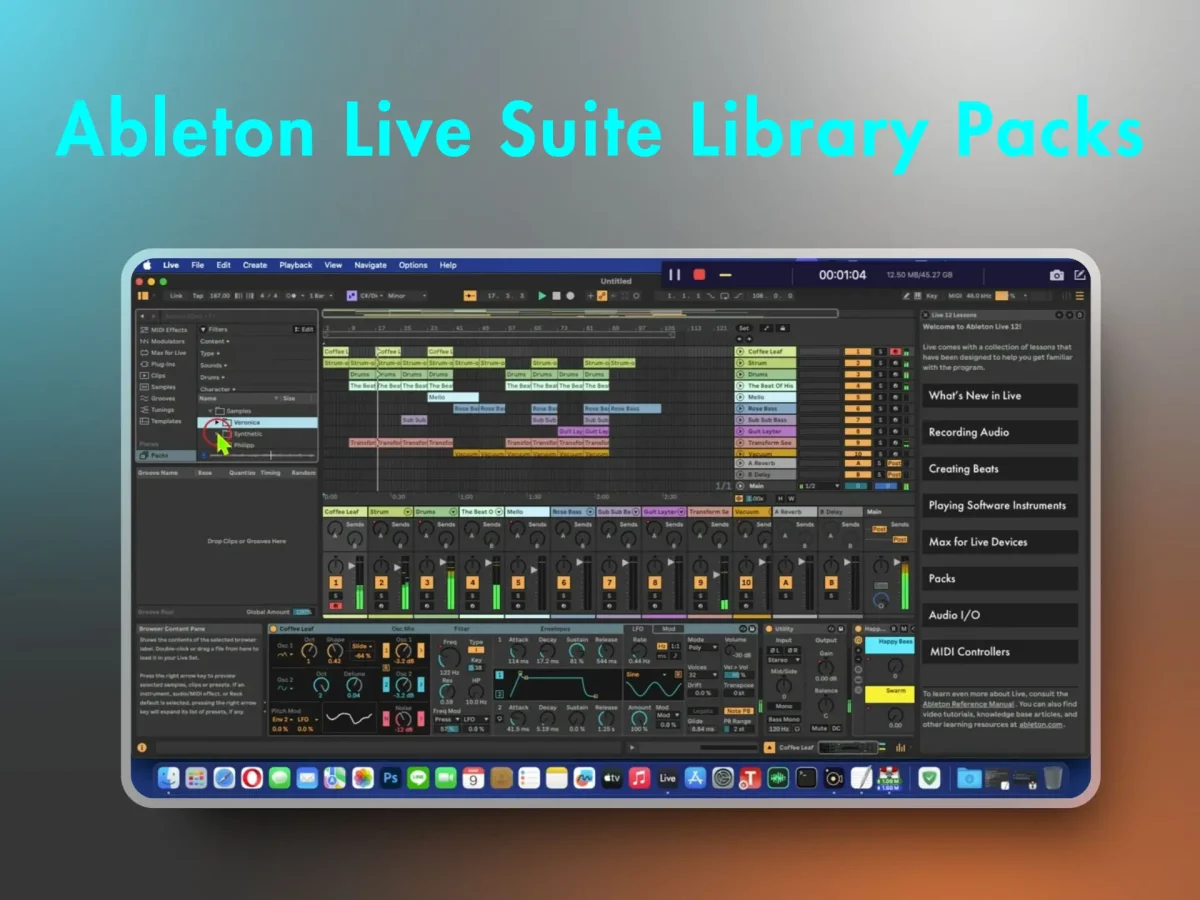The width and height of the screenshot is (1200, 900).
Task: Expand the Character filter group
Action: pos(216,389)
